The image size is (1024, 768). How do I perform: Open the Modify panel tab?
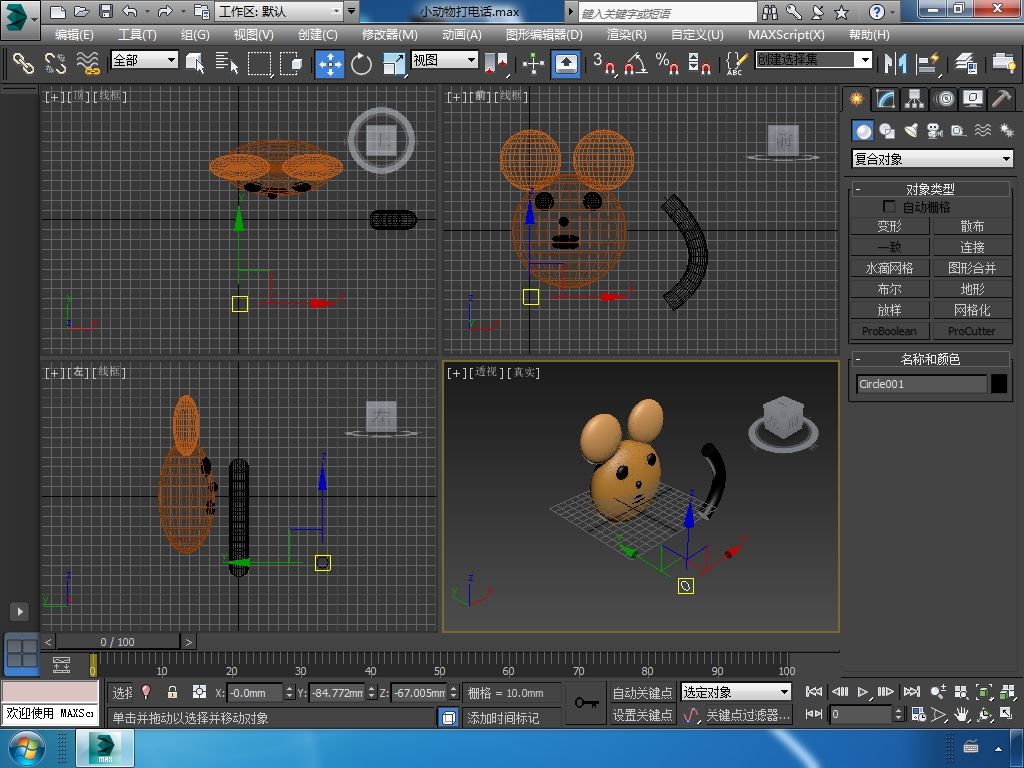pos(885,99)
